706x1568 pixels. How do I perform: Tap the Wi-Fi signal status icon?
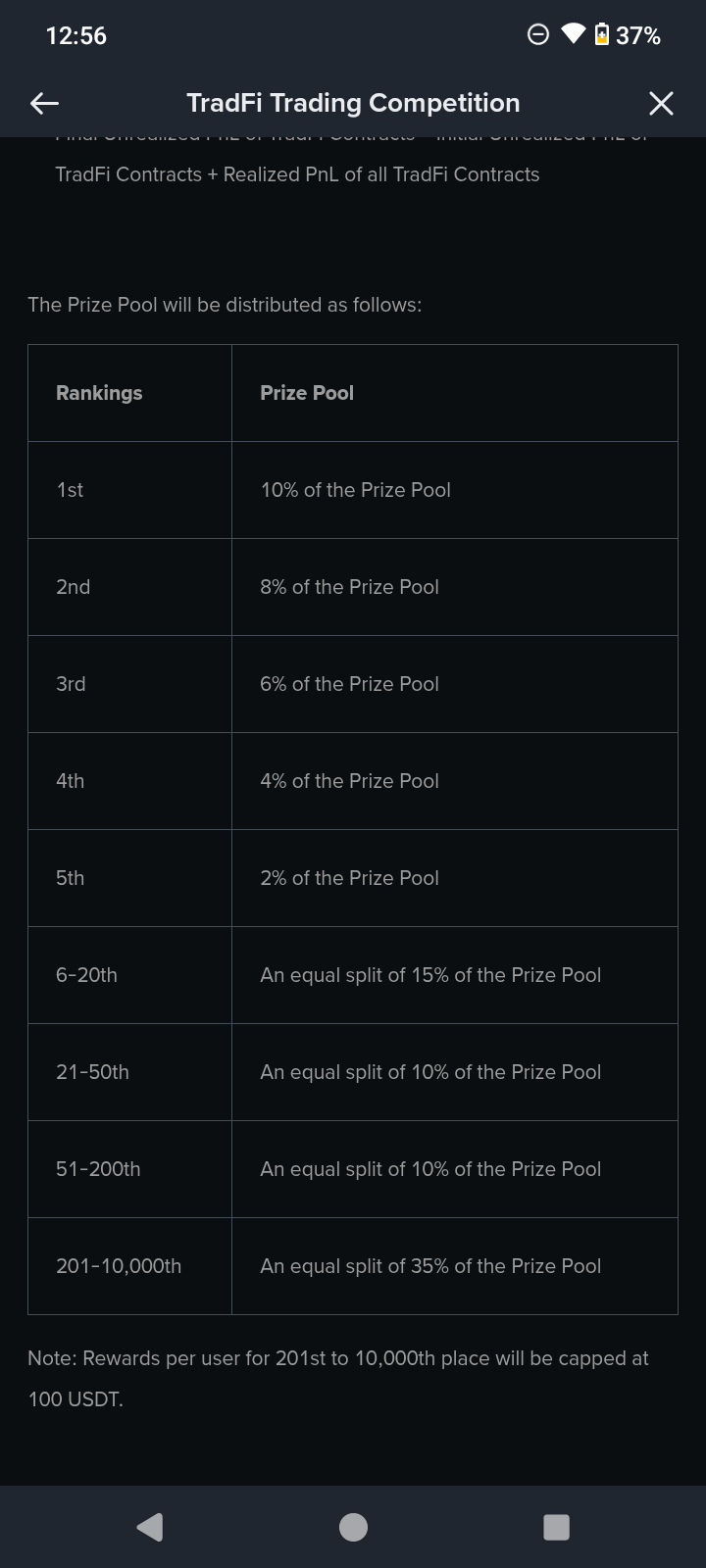coord(573,35)
